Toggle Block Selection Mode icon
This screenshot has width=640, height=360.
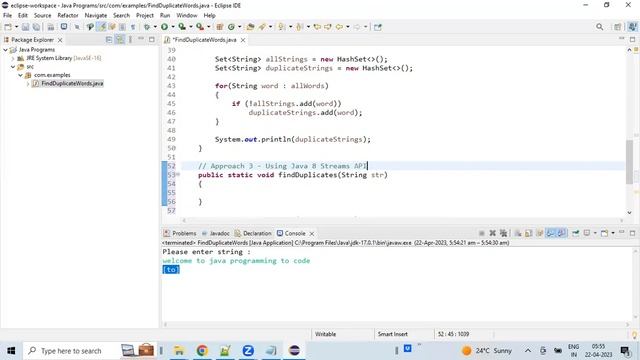[x=122, y=27]
